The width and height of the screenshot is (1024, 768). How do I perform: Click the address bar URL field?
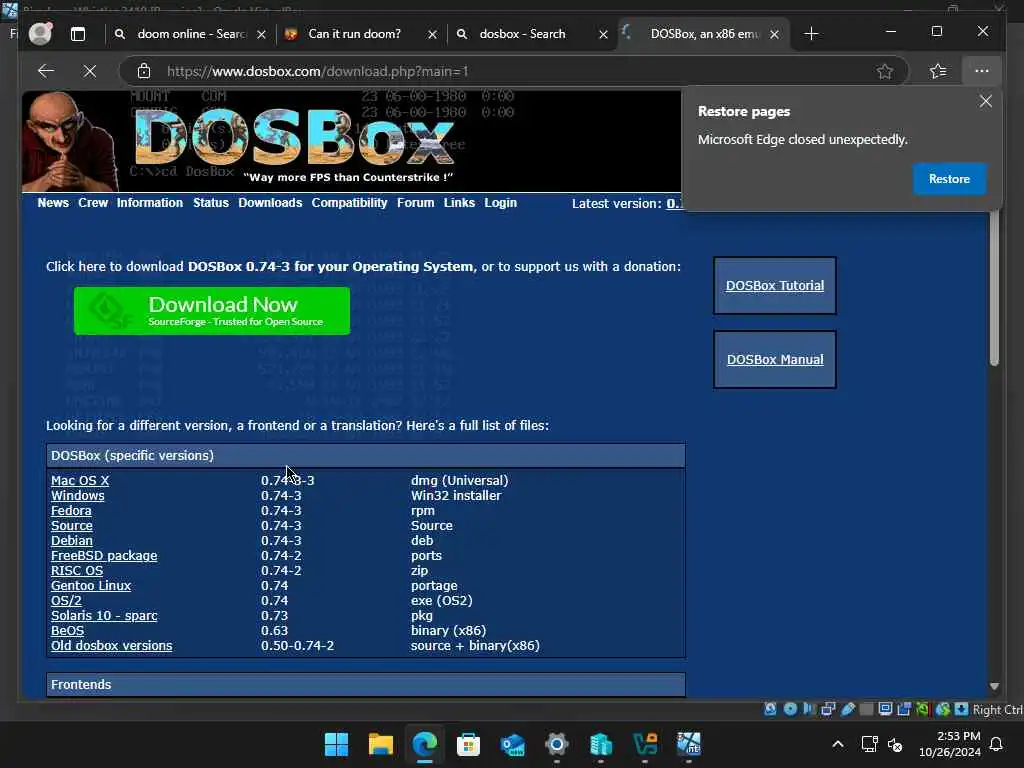click(513, 71)
